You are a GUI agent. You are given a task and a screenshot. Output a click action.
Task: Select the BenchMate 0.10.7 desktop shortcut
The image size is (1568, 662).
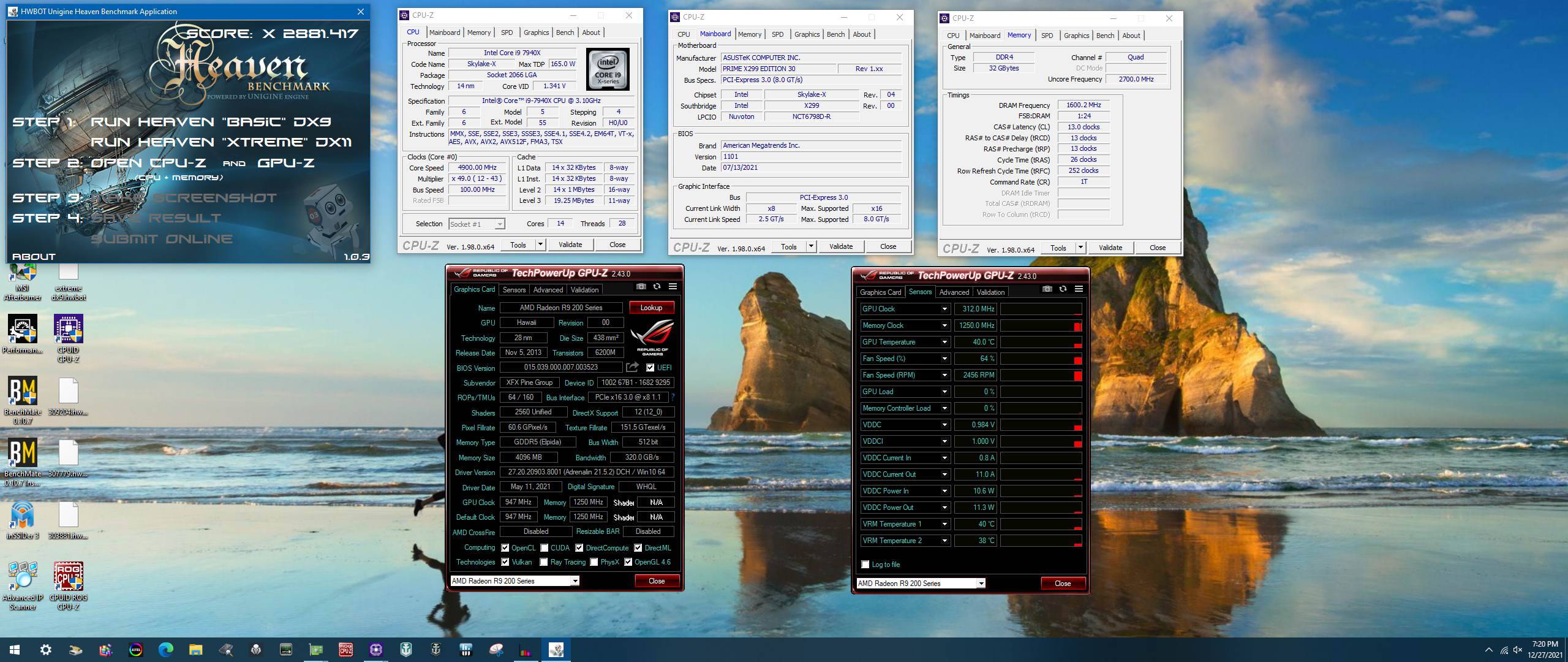[23, 401]
